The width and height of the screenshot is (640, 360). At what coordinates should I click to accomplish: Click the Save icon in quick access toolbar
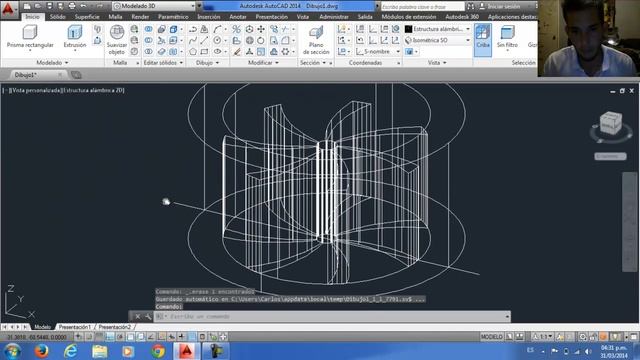click(x=49, y=6)
